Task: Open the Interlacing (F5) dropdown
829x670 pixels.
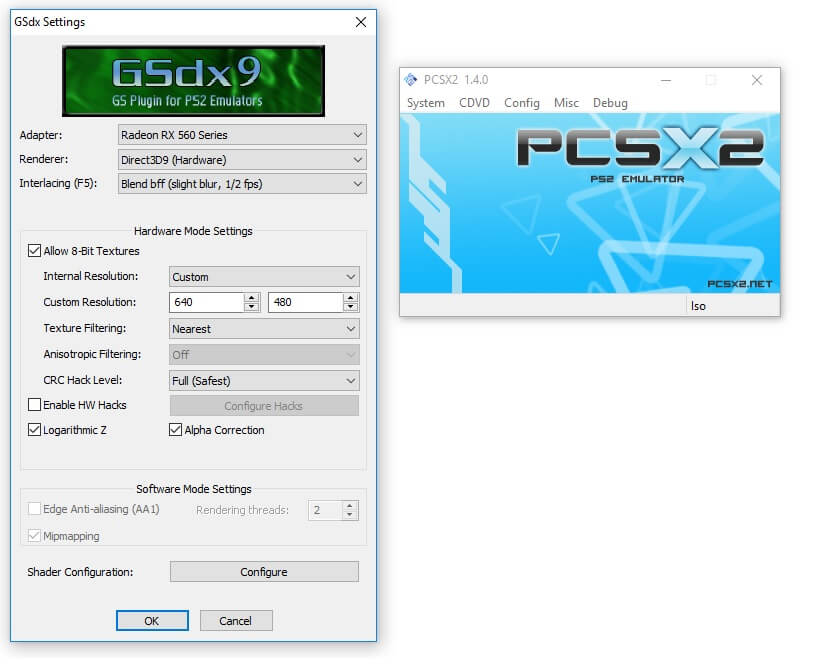Action: click(x=242, y=184)
